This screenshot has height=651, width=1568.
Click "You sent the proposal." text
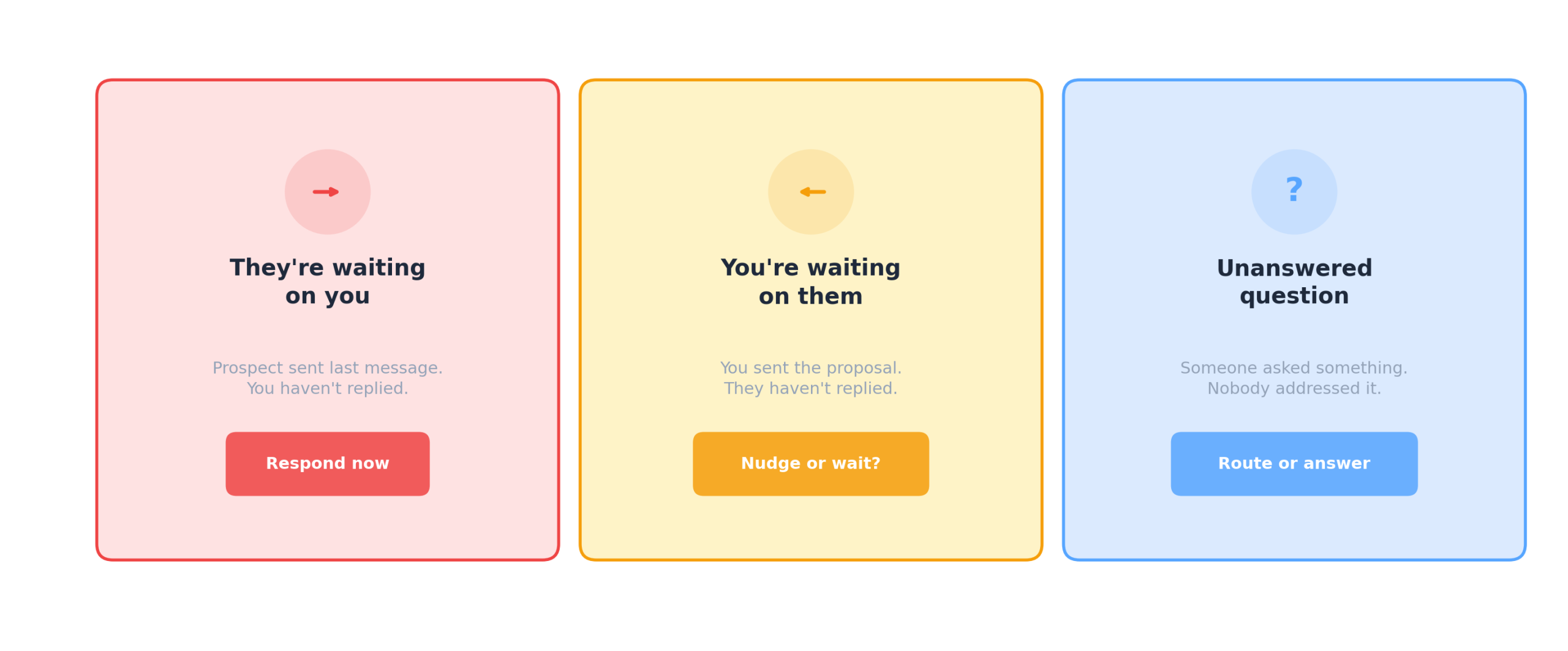tap(810, 367)
